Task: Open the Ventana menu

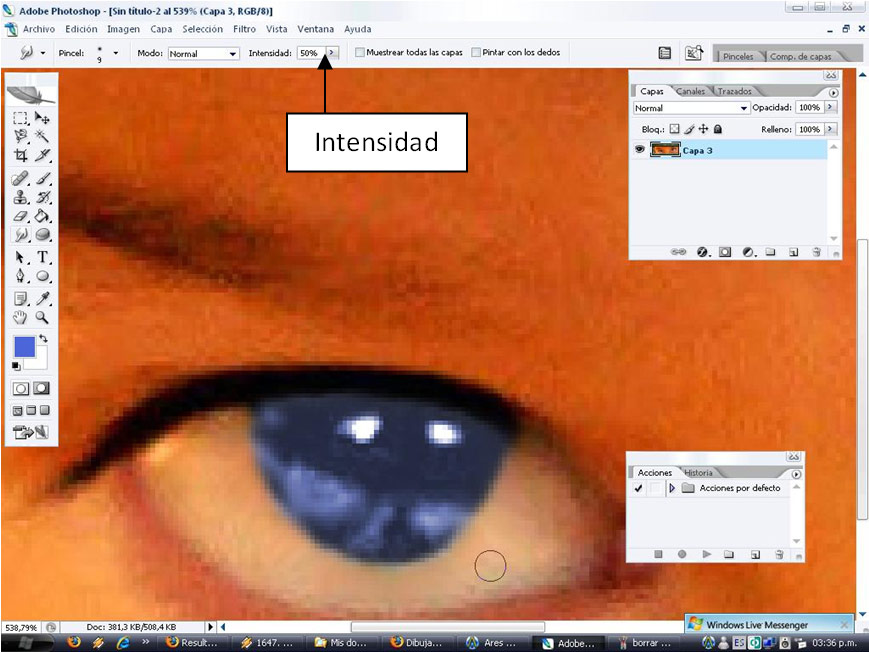Action: tap(315, 29)
